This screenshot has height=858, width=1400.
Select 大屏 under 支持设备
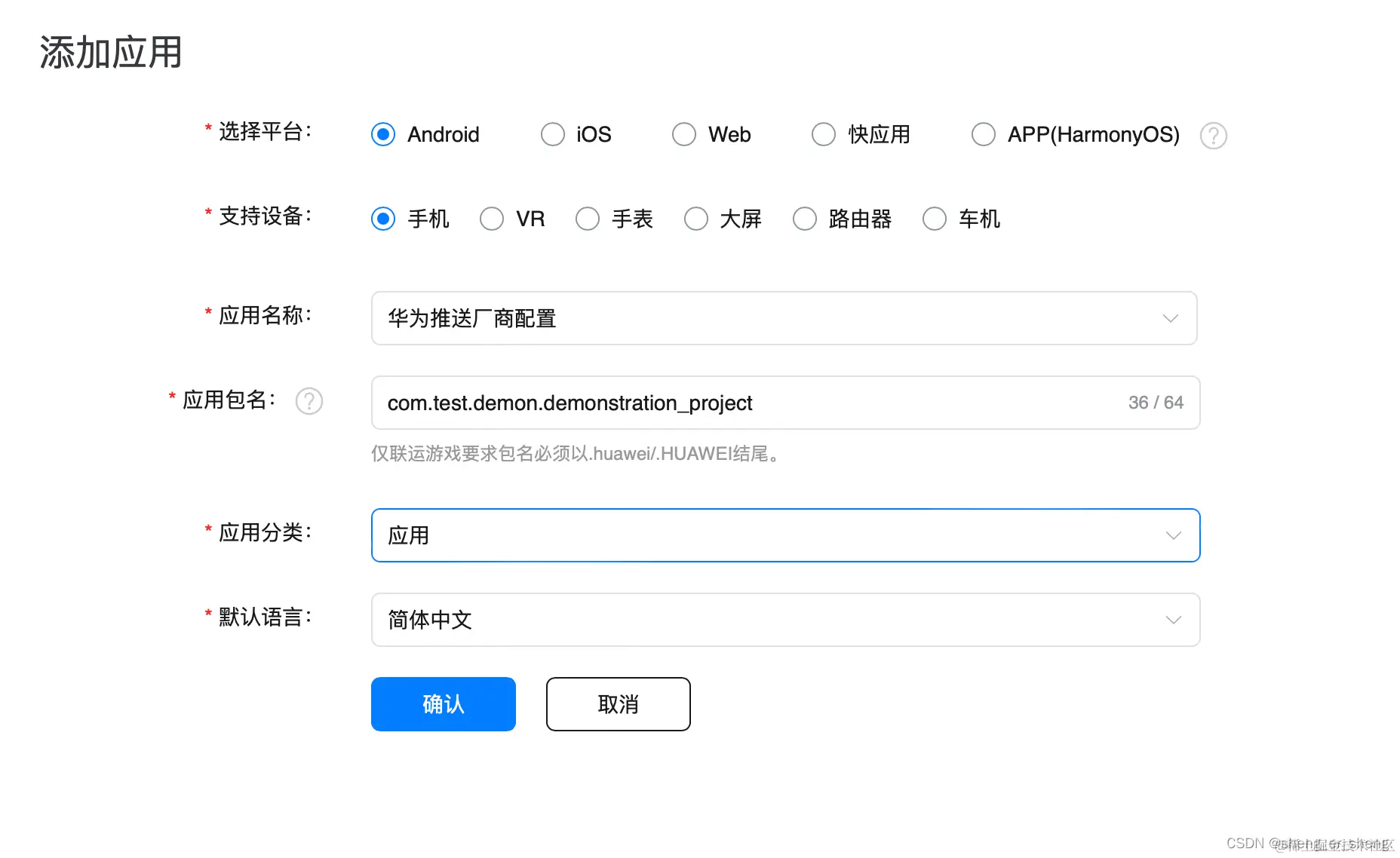click(x=695, y=219)
